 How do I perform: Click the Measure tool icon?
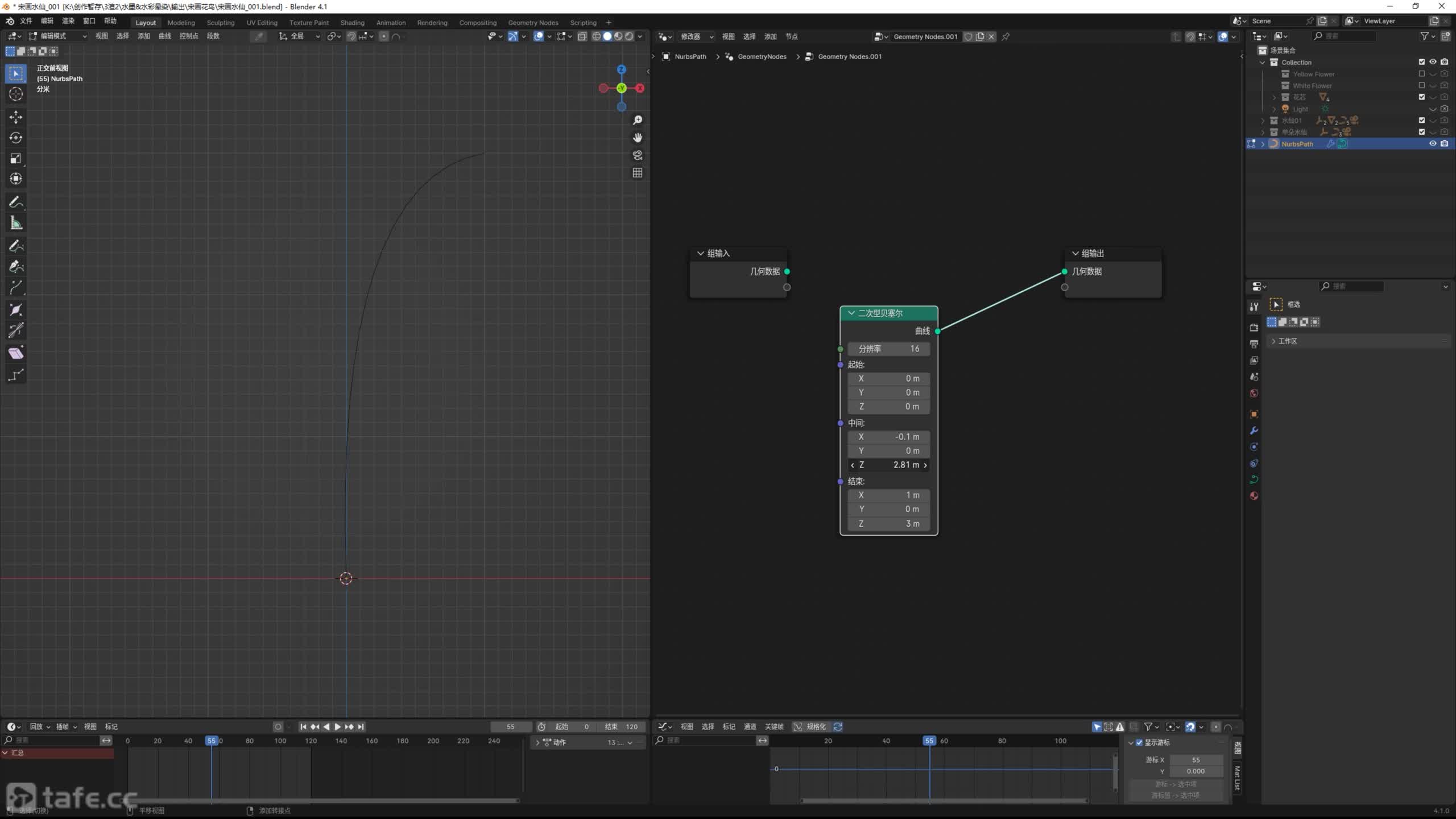tap(16, 224)
